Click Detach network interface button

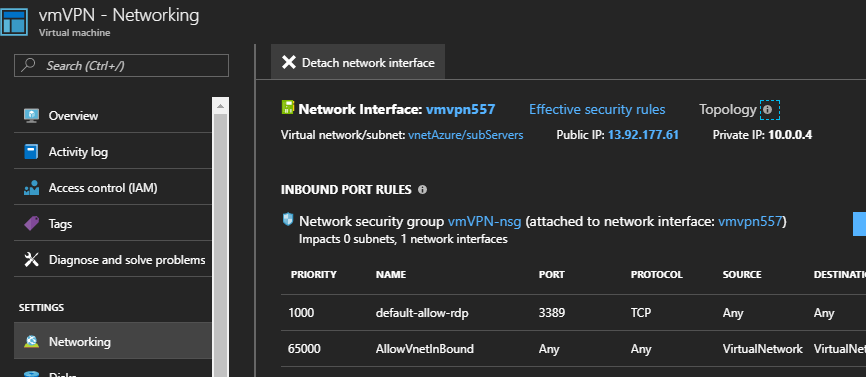click(358, 62)
